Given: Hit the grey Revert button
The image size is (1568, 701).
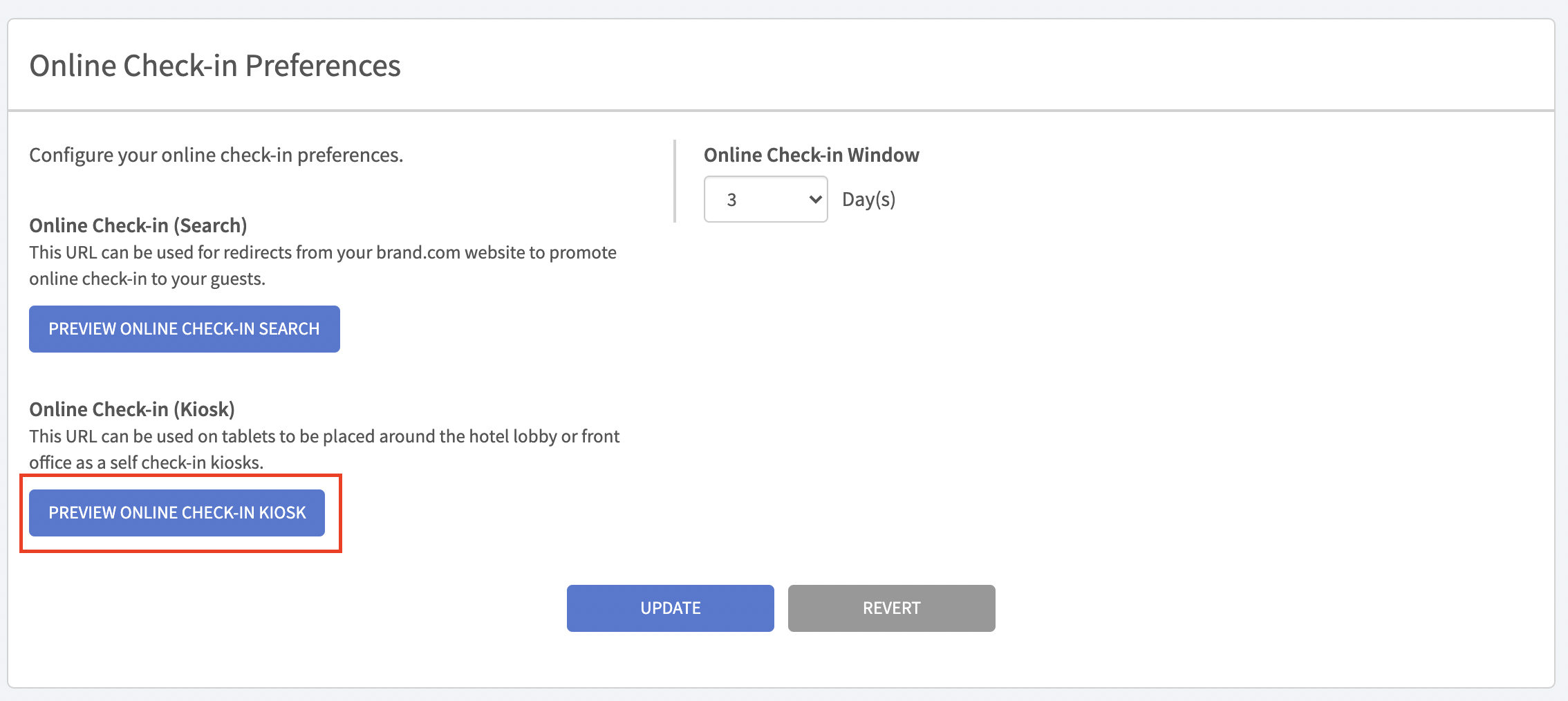Looking at the screenshot, I should coord(891,608).
